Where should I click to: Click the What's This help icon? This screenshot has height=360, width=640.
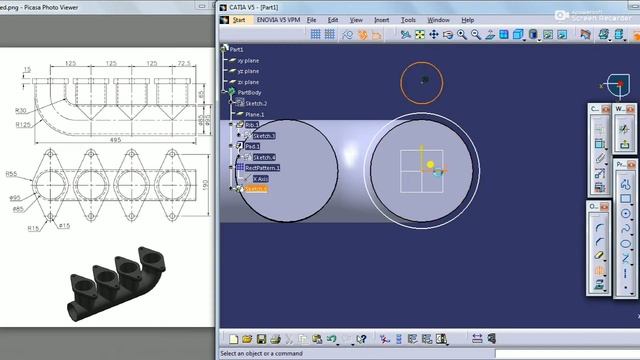(x=361, y=339)
